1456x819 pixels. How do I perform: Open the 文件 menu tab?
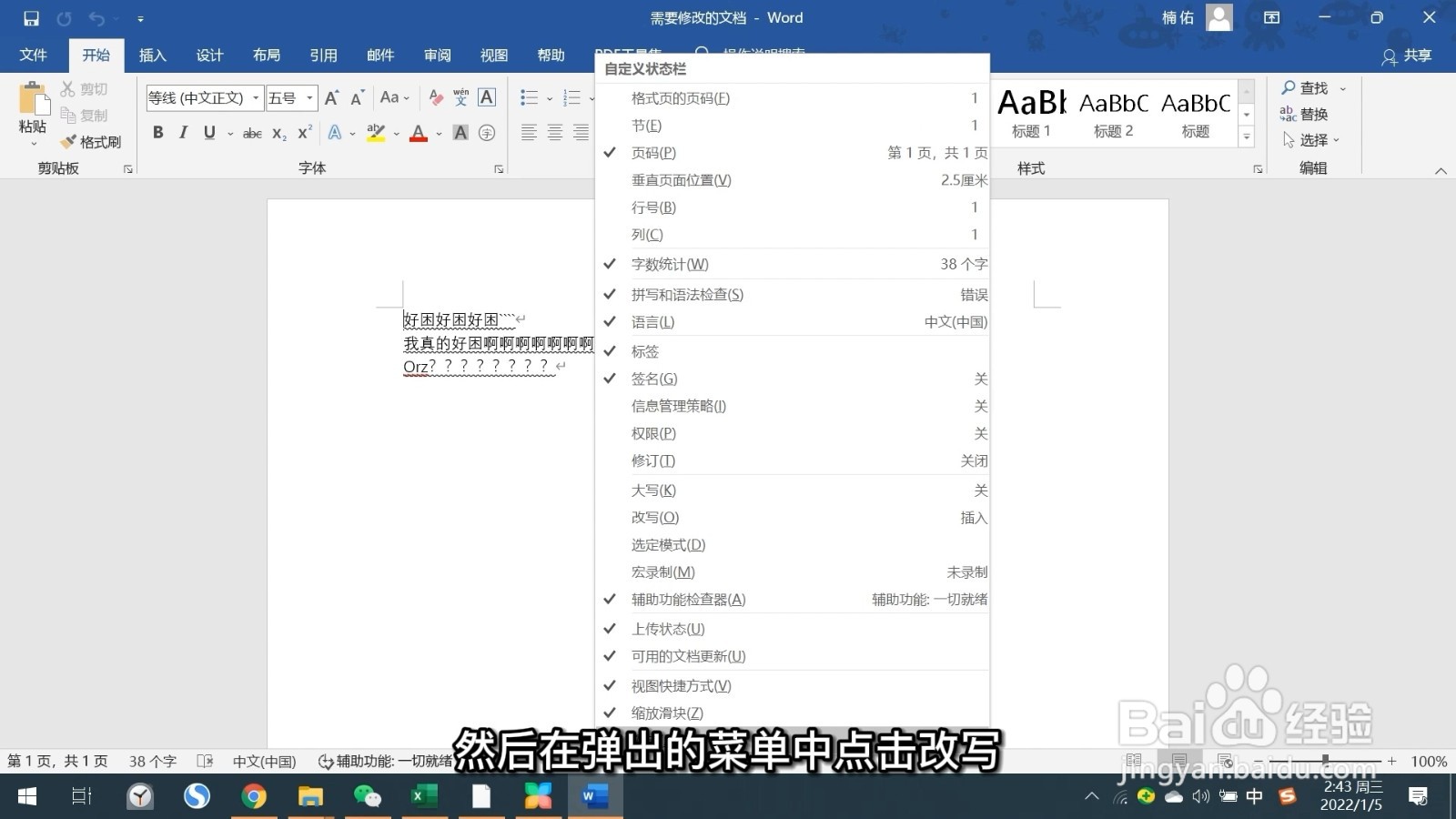point(34,56)
